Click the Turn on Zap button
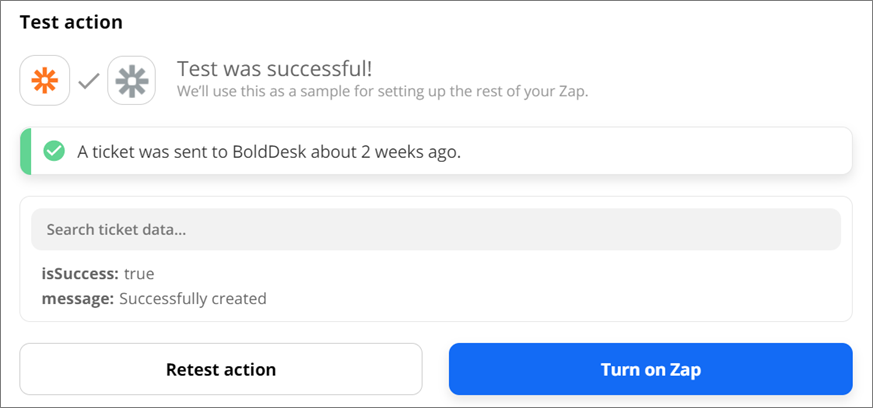 650,369
